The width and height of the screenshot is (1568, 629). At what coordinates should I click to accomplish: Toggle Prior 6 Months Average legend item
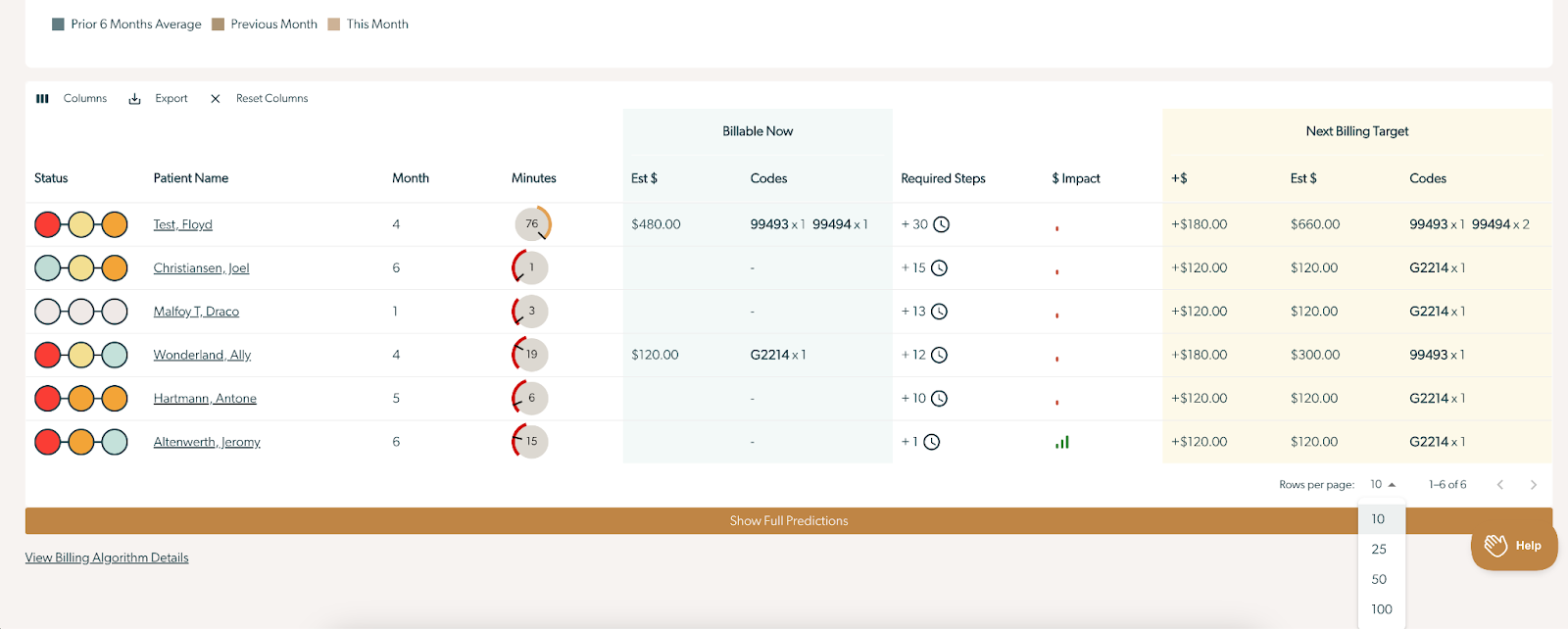pyautogui.click(x=126, y=24)
